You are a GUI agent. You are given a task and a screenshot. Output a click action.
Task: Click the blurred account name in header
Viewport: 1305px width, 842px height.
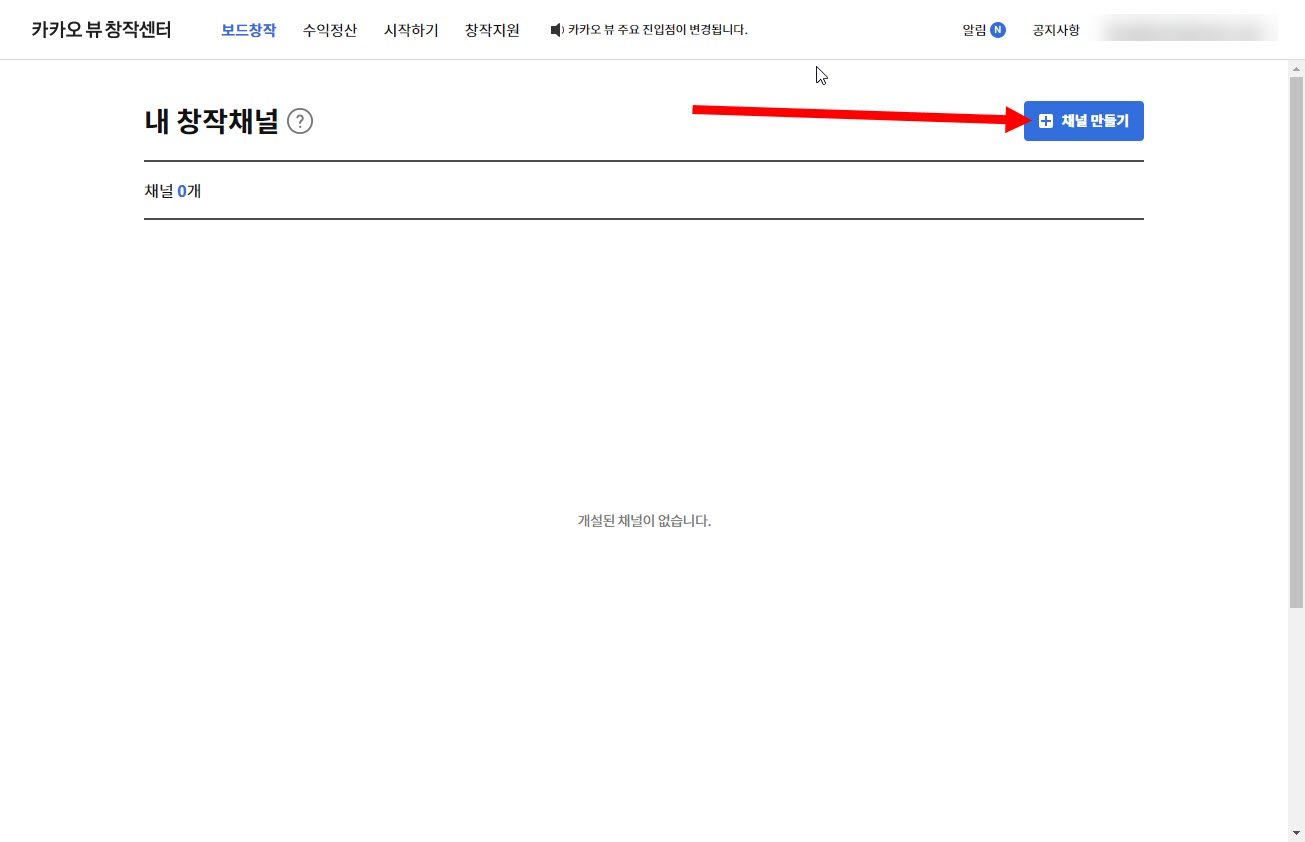click(1187, 28)
